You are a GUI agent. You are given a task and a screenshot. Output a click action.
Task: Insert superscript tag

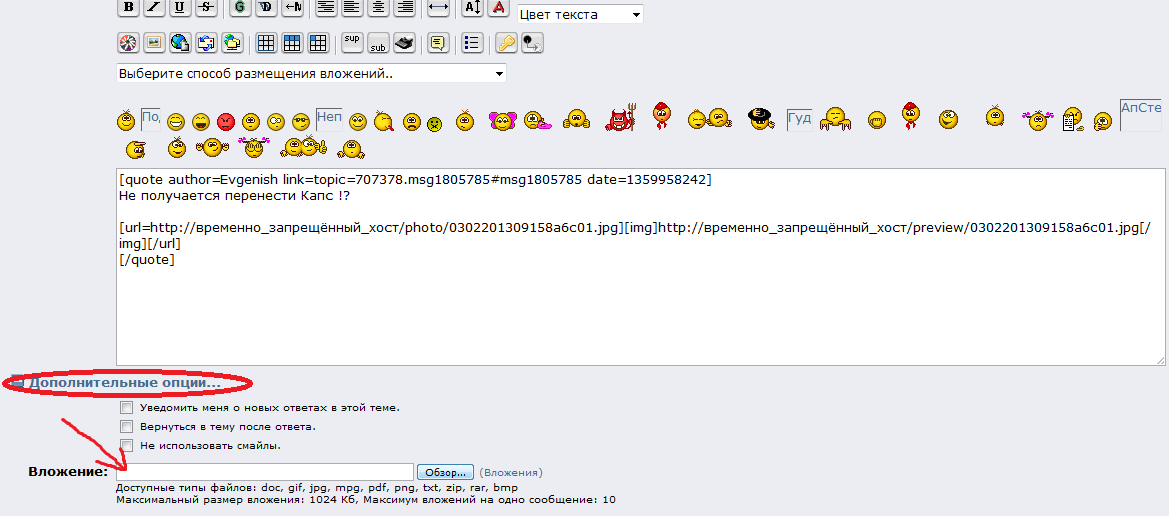click(352, 42)
